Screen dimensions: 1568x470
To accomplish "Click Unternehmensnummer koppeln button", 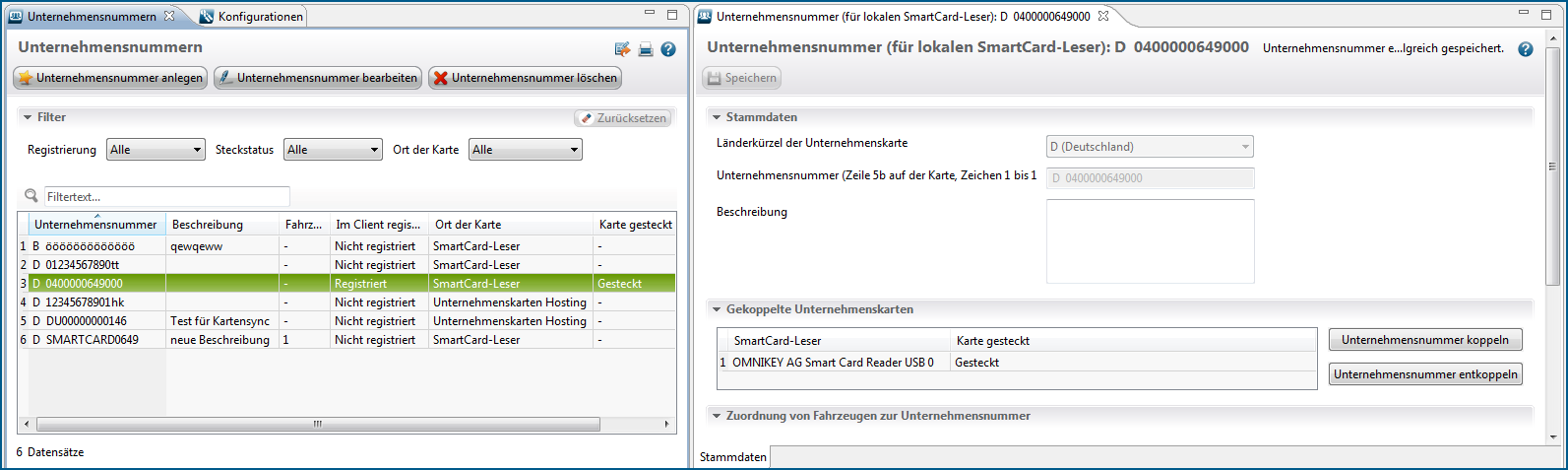I will coord(1424,340).
